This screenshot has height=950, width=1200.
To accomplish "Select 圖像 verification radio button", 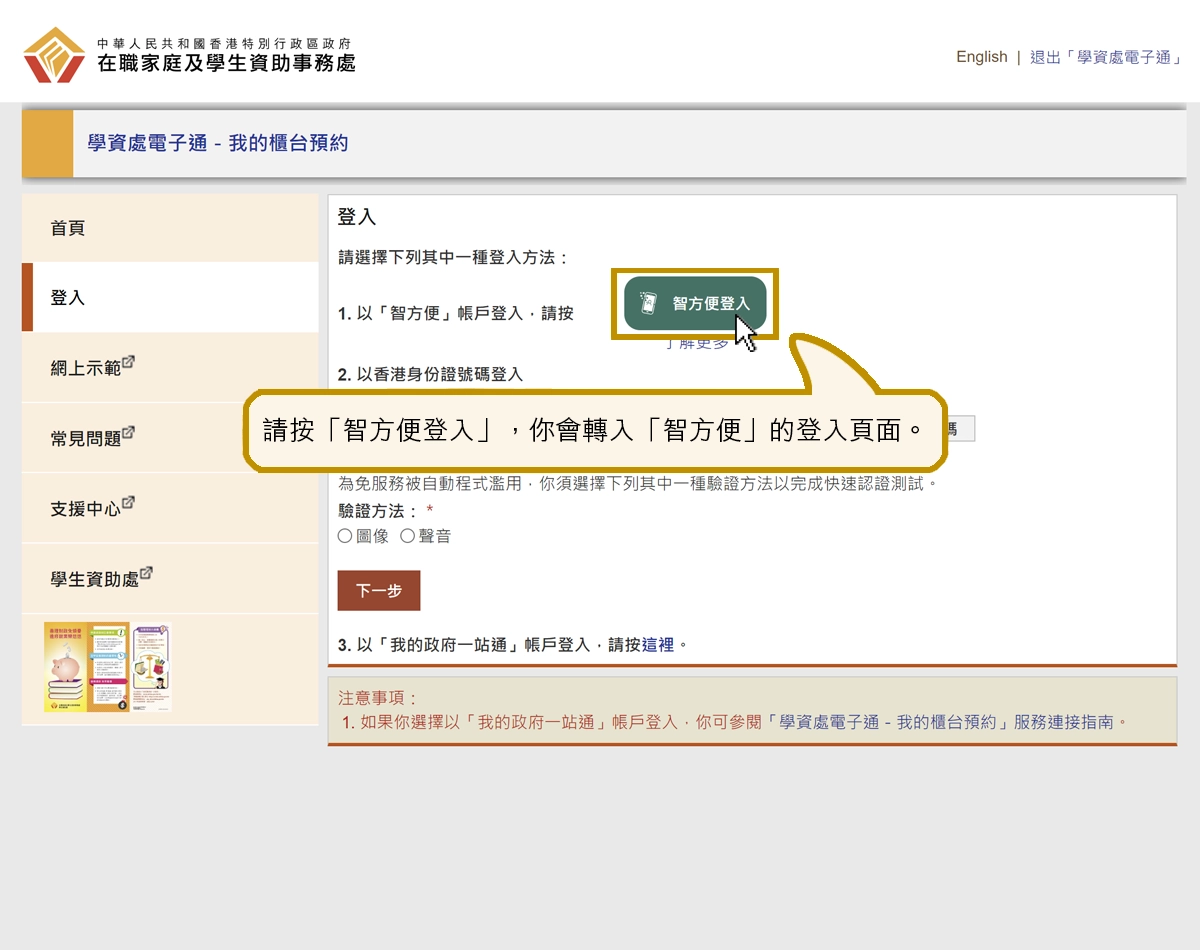I will point(345,536).
